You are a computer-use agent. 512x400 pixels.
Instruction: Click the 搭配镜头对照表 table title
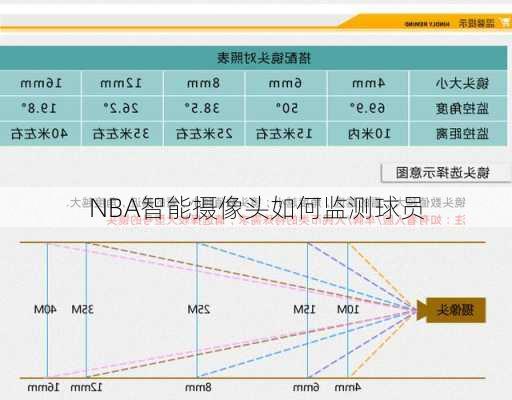[264, 58]
